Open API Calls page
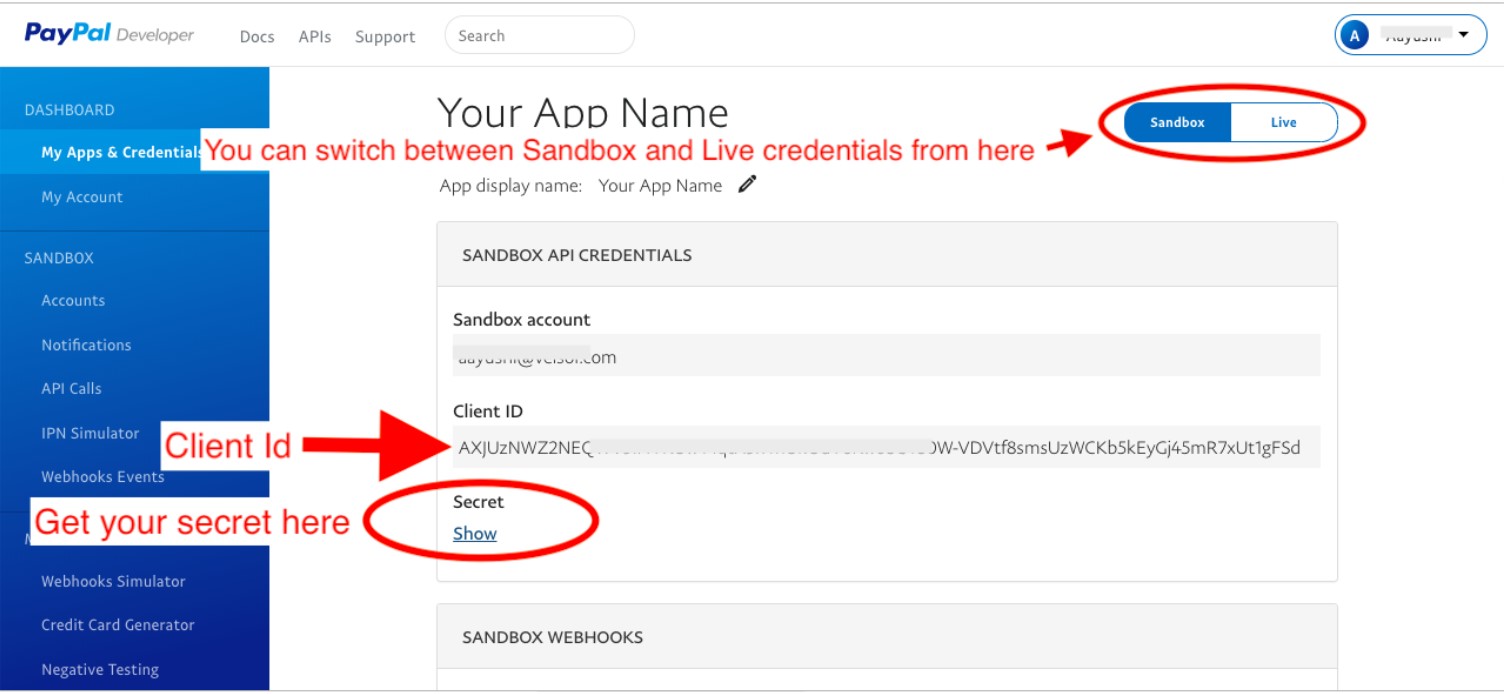 [x=71, y=389]
